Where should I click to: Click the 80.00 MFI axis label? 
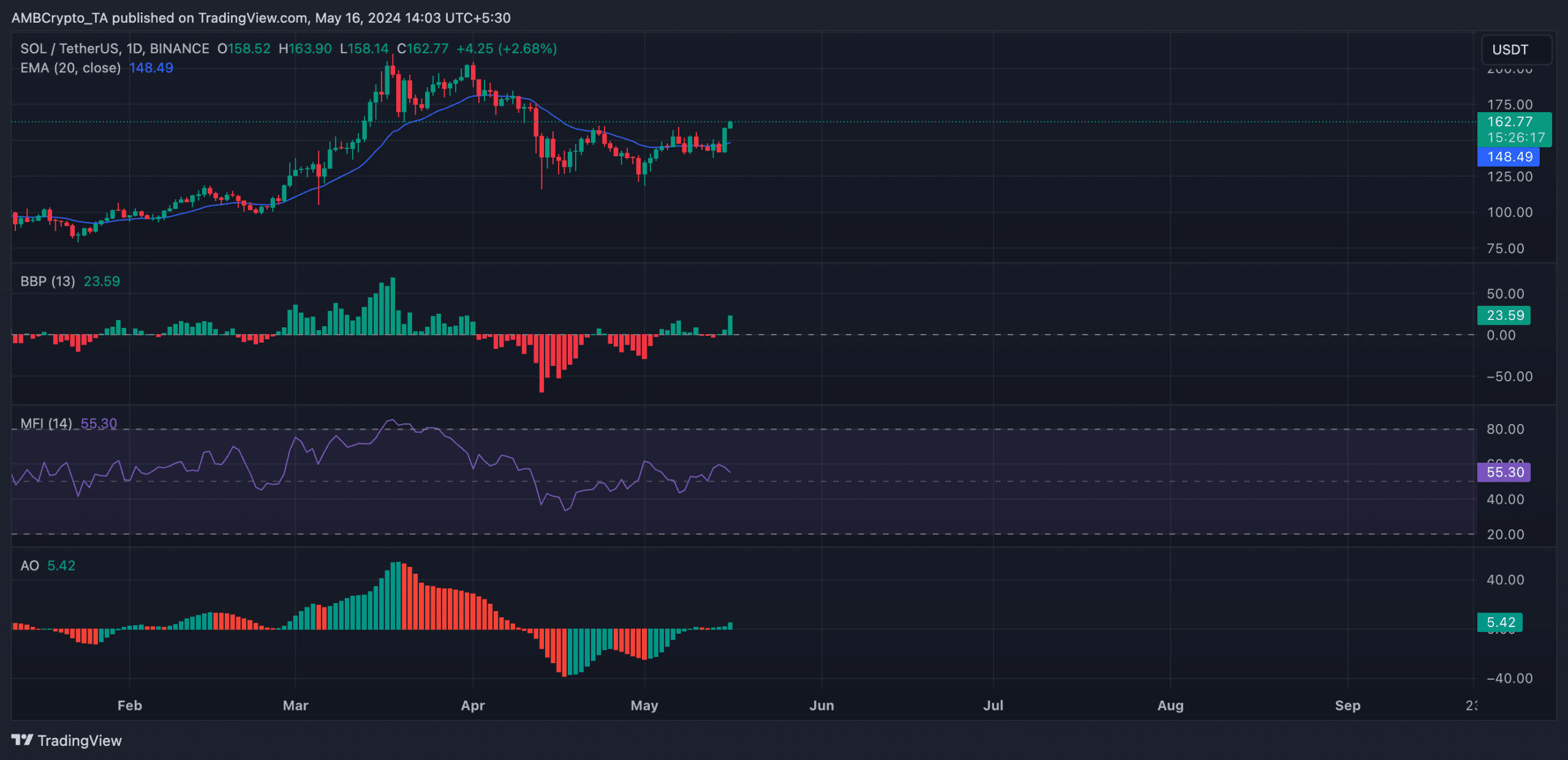(x=1506, y=429)
